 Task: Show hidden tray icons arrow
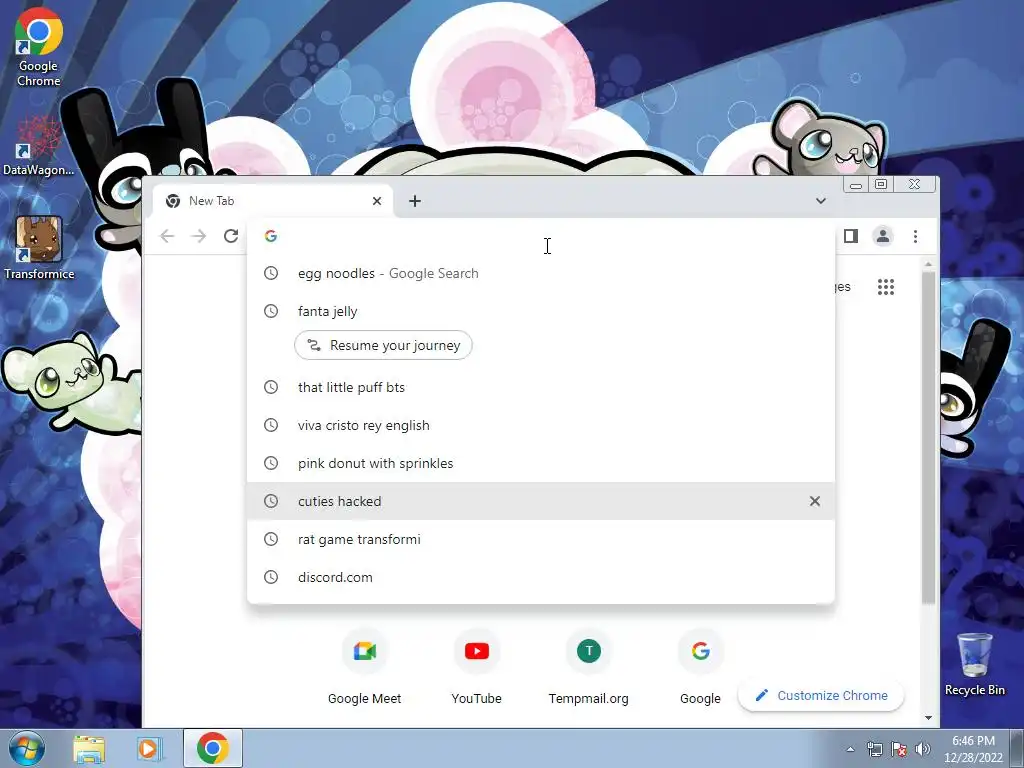[850, 749]
